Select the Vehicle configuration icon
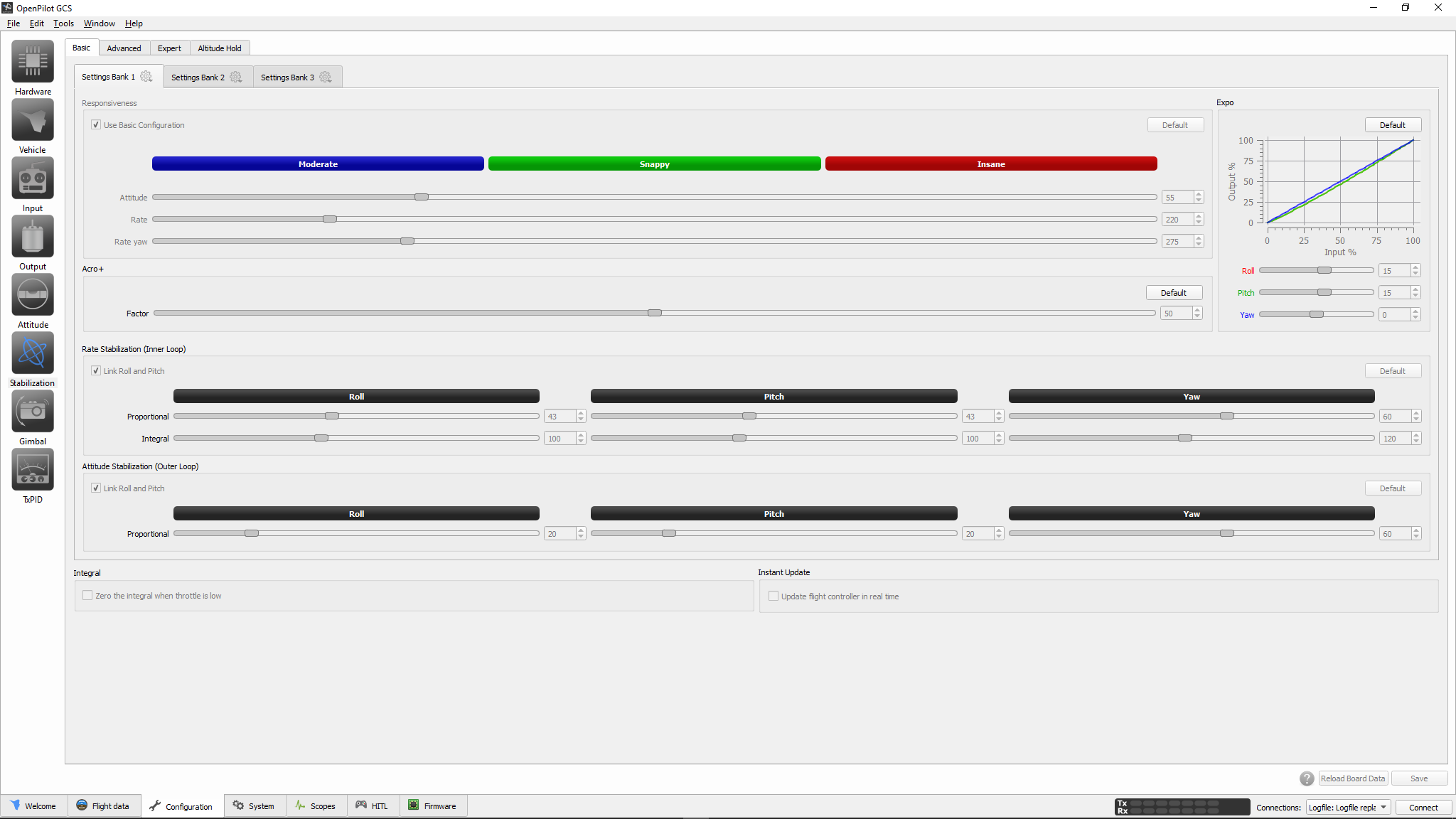This screenshot has height=819, width=1456. pos(33,120)
